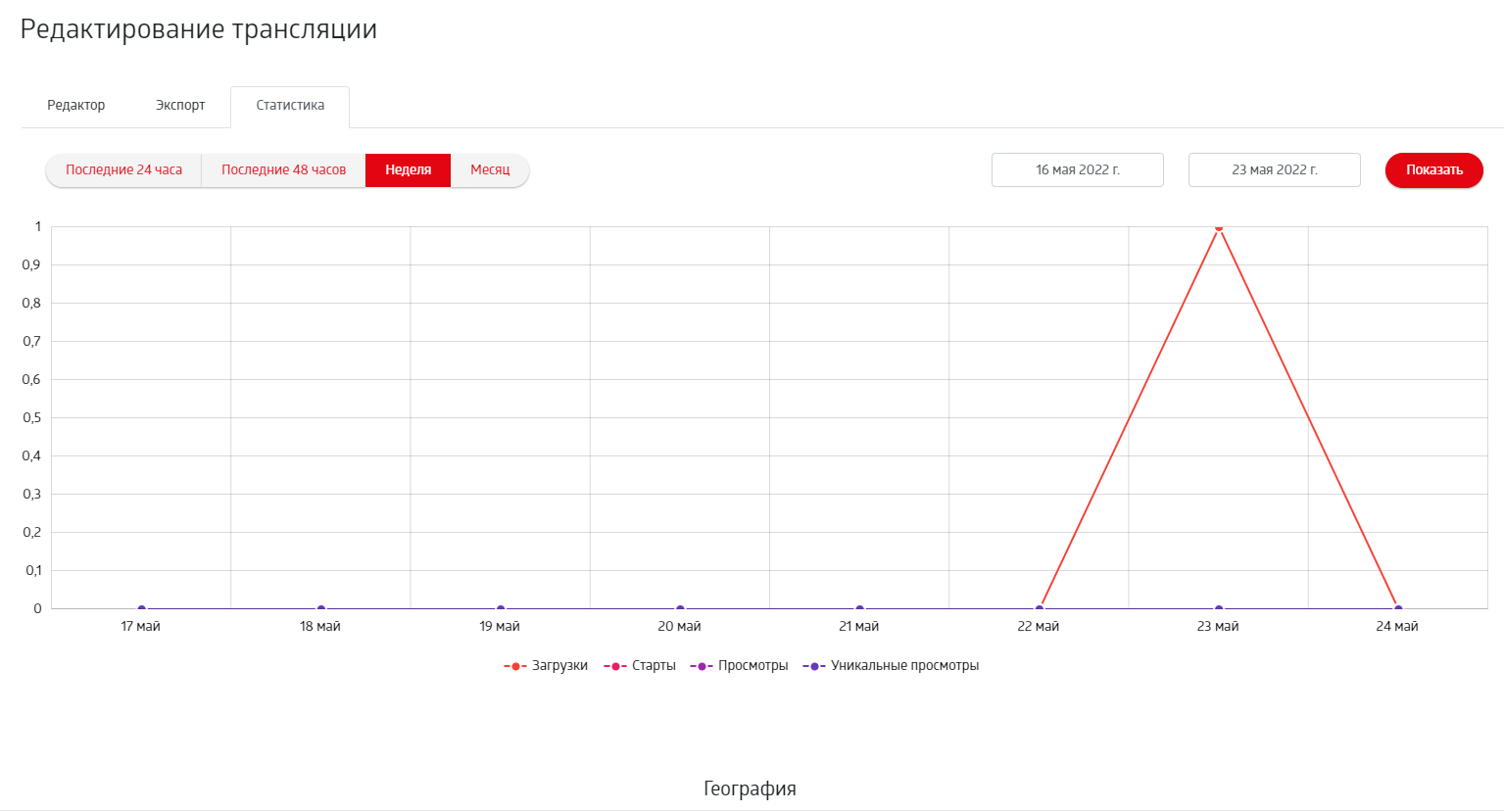Toggle the Загрузки series in legend

coord(547,666)
